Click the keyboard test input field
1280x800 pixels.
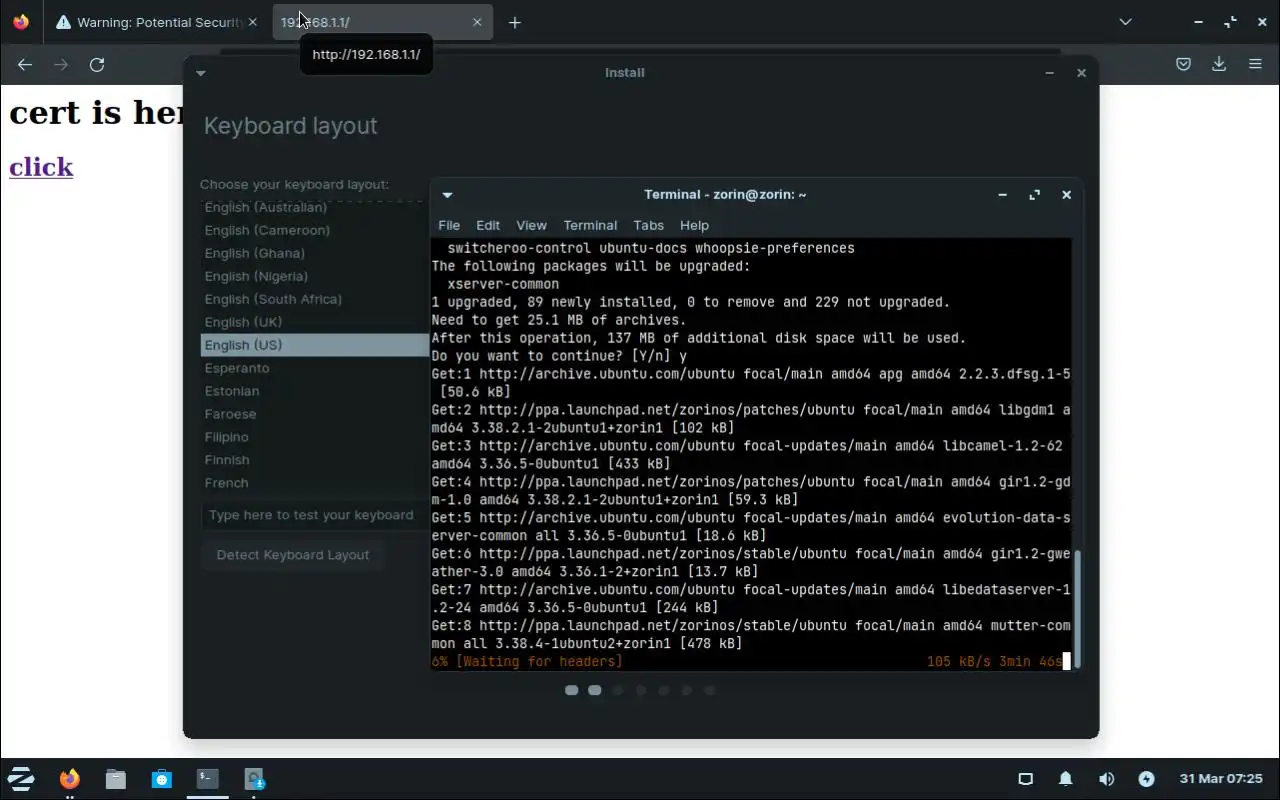pyautogui.click(x=315, y=515)
